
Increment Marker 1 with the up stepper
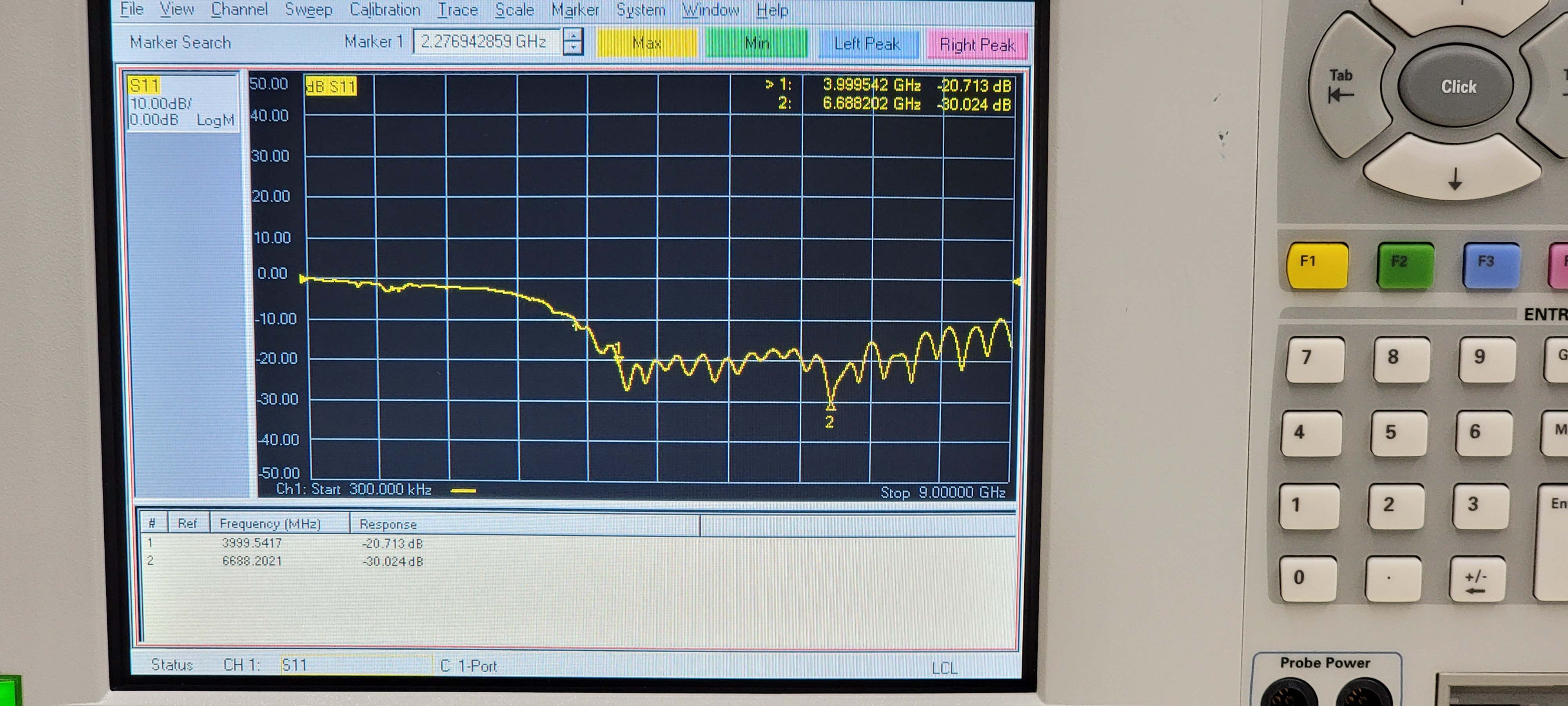(x=572, y=35)
